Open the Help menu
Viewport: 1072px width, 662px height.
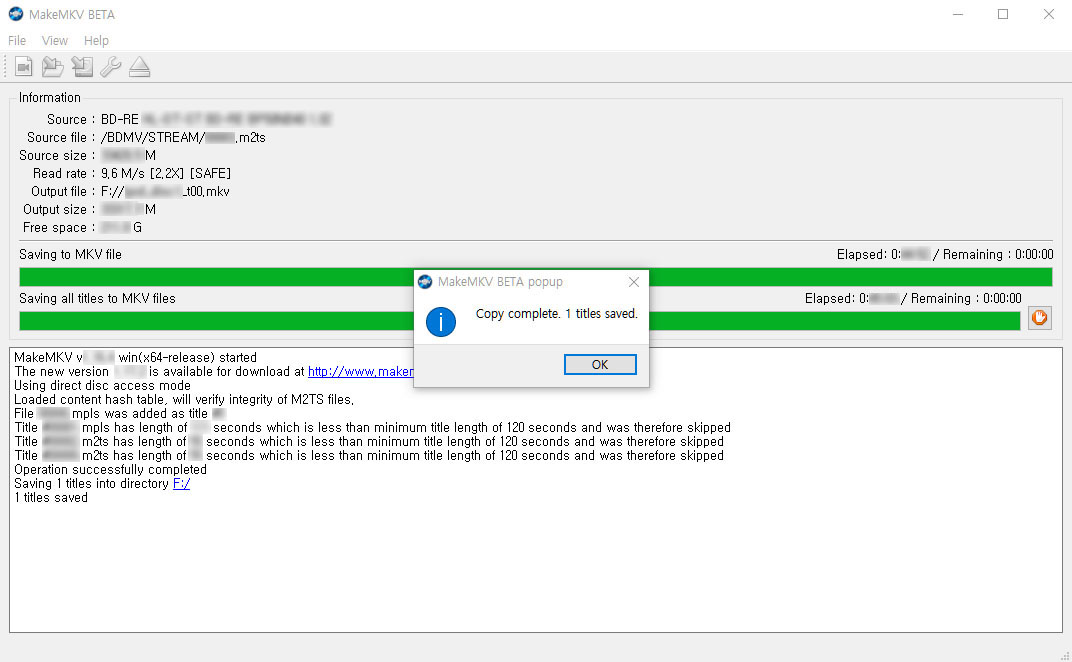click(x=96, y=40)
